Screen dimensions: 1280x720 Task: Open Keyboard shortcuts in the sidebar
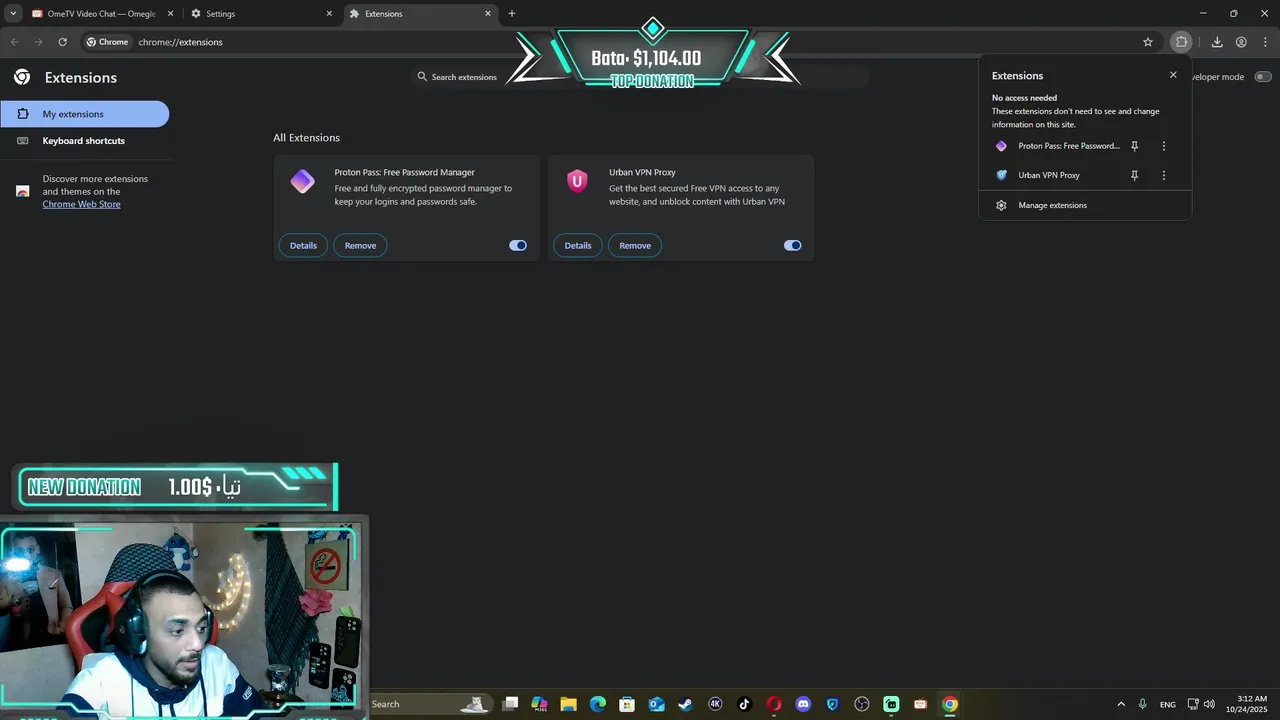coord(85,141)
